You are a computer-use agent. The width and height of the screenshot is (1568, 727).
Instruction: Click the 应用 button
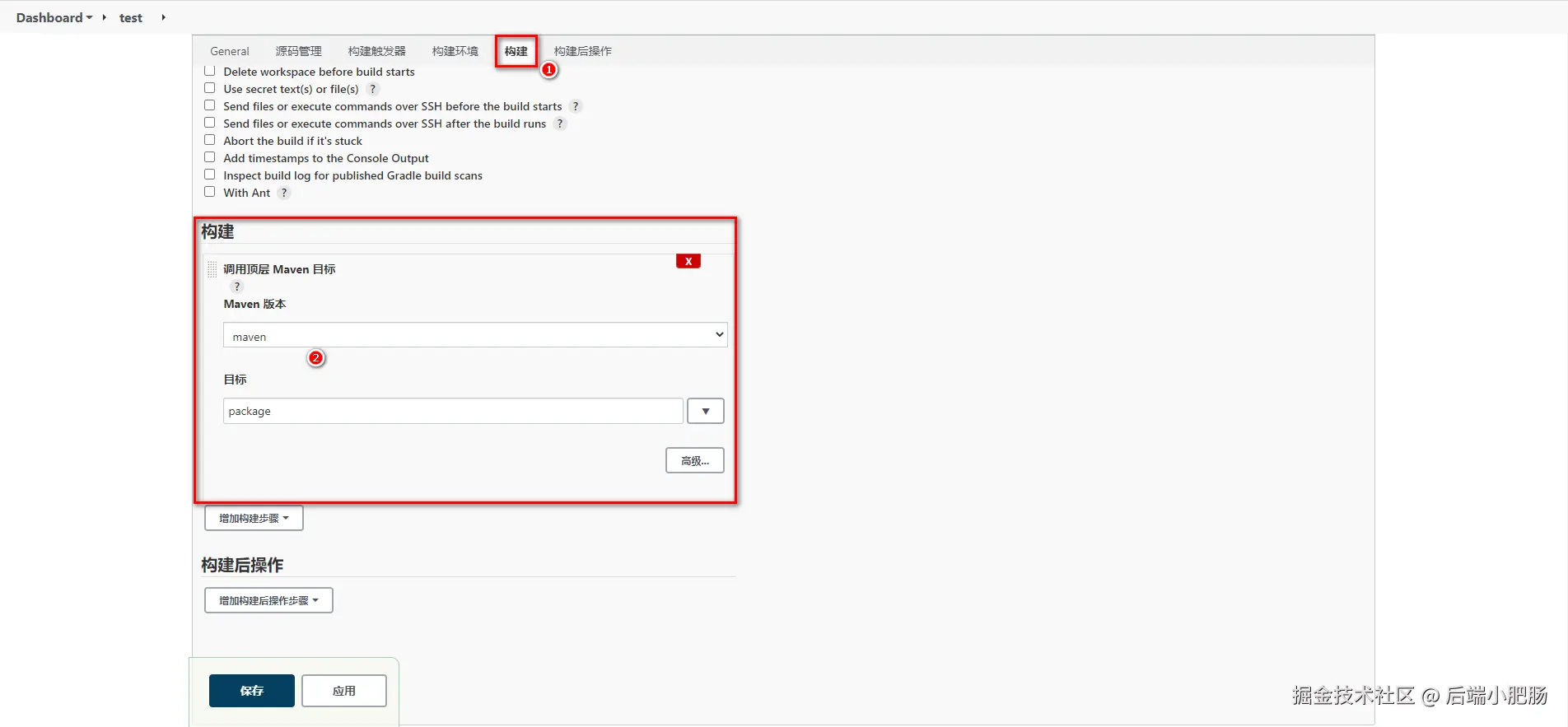pos(344,691)
